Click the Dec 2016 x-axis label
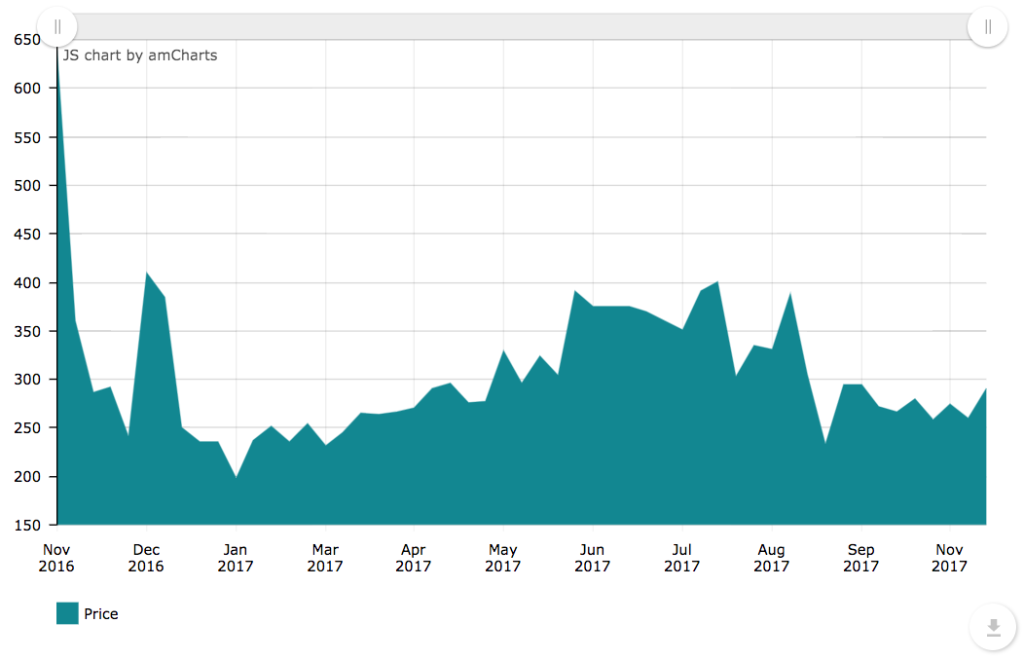Viewport: 1024px width, 660px height. [x=146, y=558]
